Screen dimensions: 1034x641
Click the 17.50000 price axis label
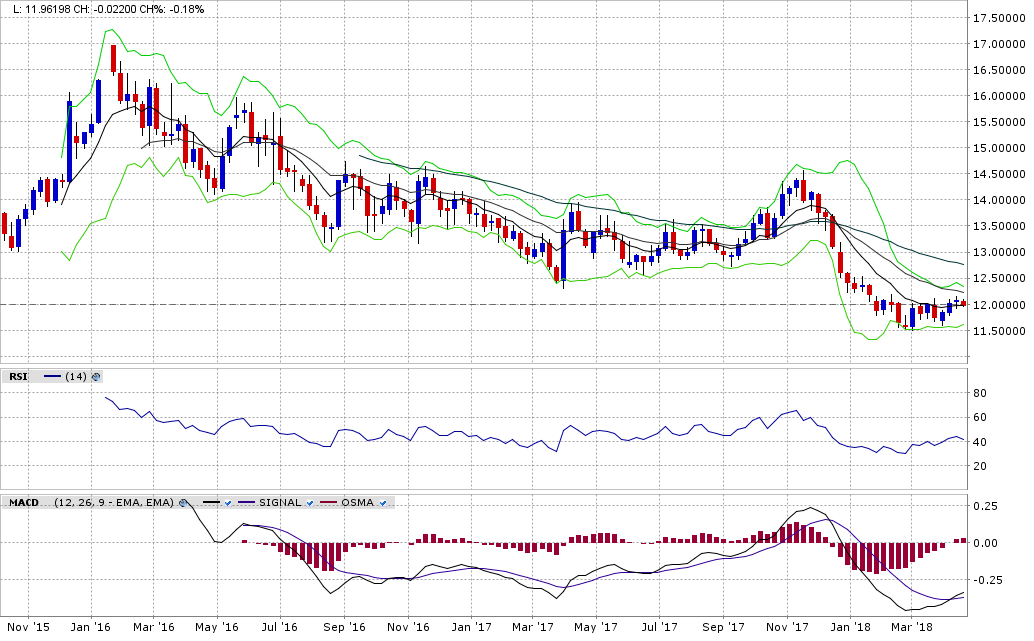[1000, 18]
